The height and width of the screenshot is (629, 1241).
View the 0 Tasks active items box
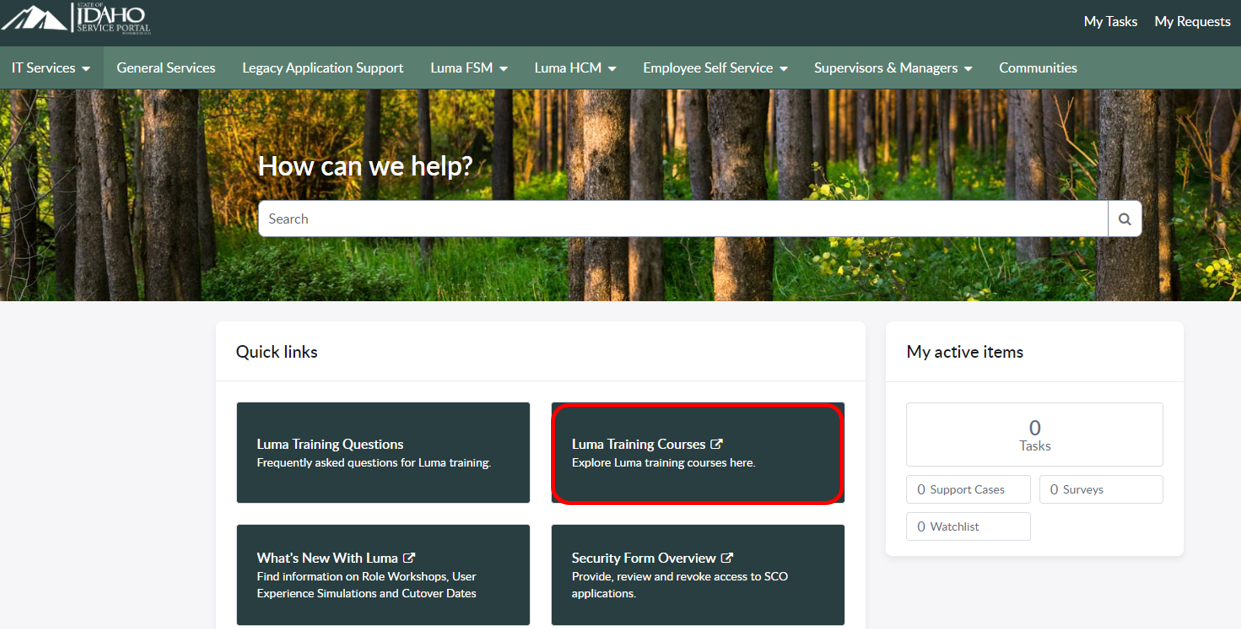pyautogui.click(x=1034, y=435)
